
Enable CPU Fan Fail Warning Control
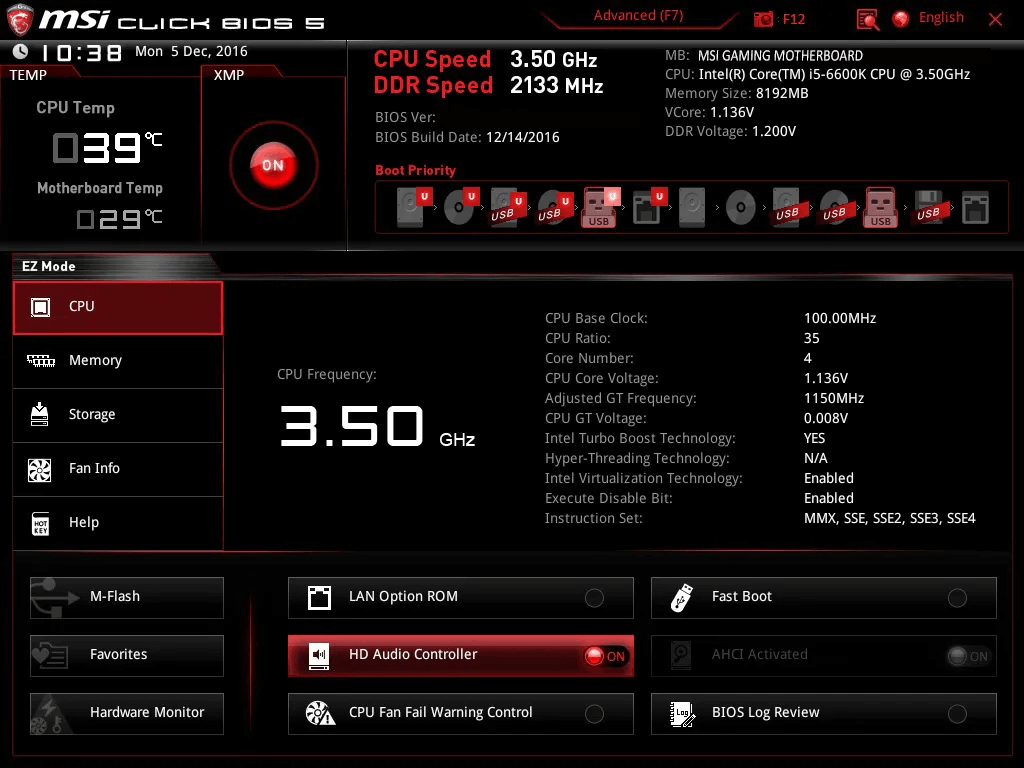pyautogui.click(x=594, y=714)
